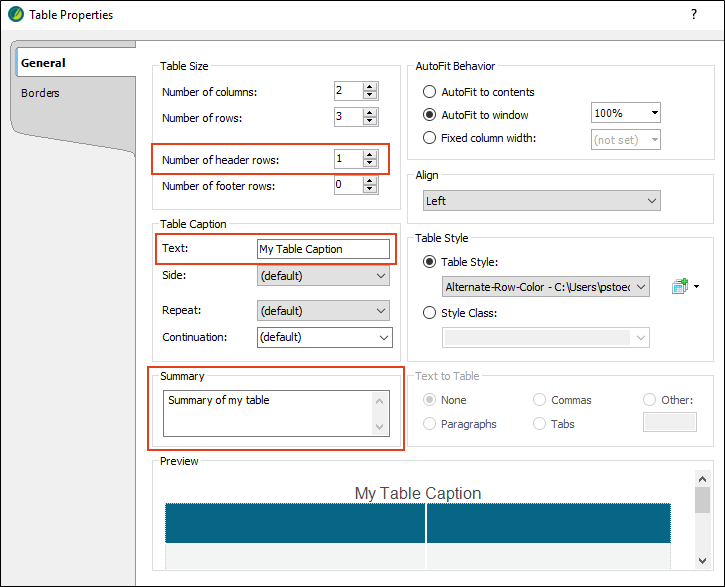Screen dimensions: 725x587
Task: Choose the Style Class radio button
Action: 430,313
